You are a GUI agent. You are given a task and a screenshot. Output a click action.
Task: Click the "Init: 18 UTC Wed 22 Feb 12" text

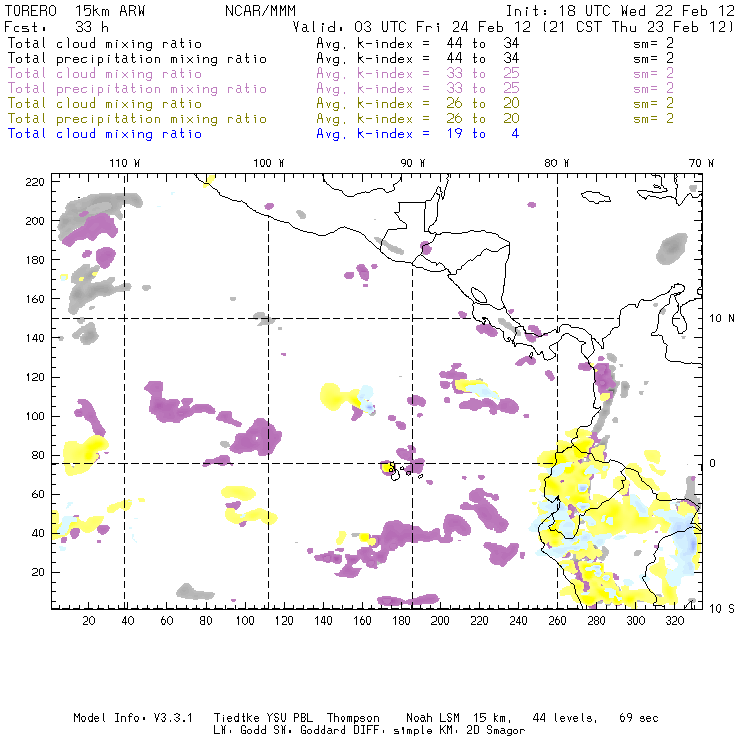pos(620,11)
